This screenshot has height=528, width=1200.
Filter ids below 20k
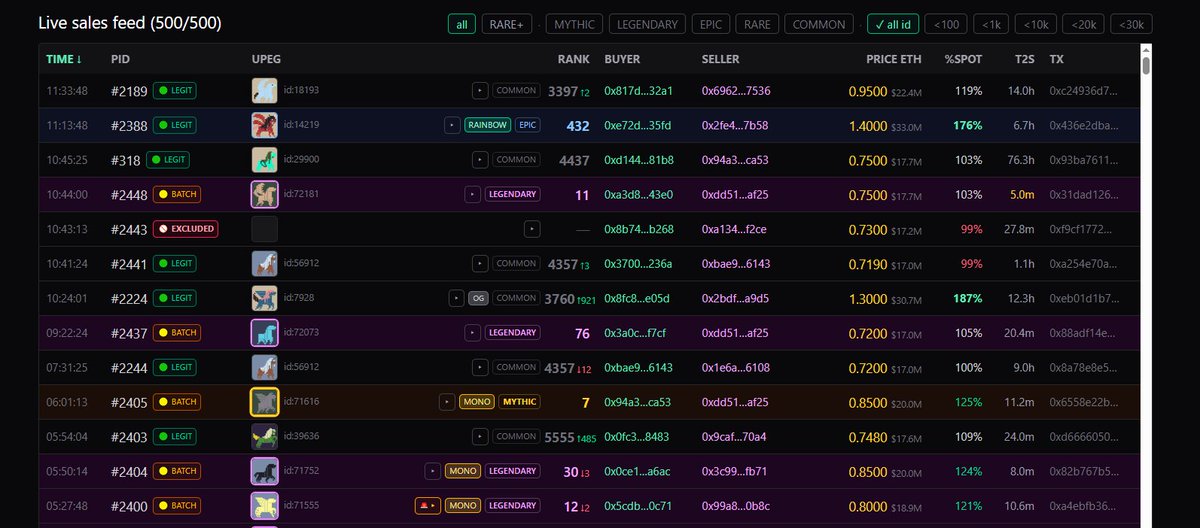(1082, 24)
